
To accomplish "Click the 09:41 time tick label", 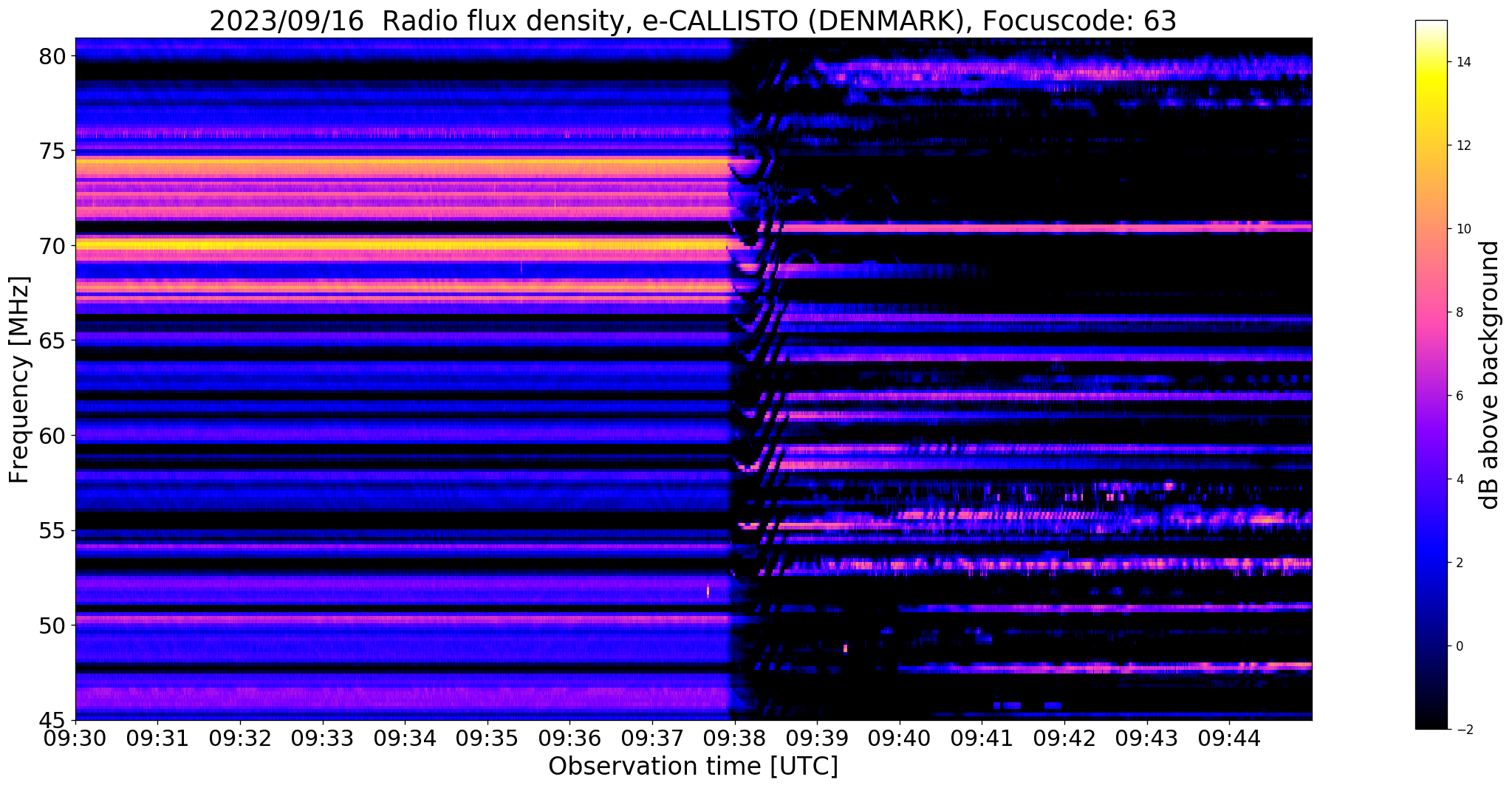I will click(982, 737).
